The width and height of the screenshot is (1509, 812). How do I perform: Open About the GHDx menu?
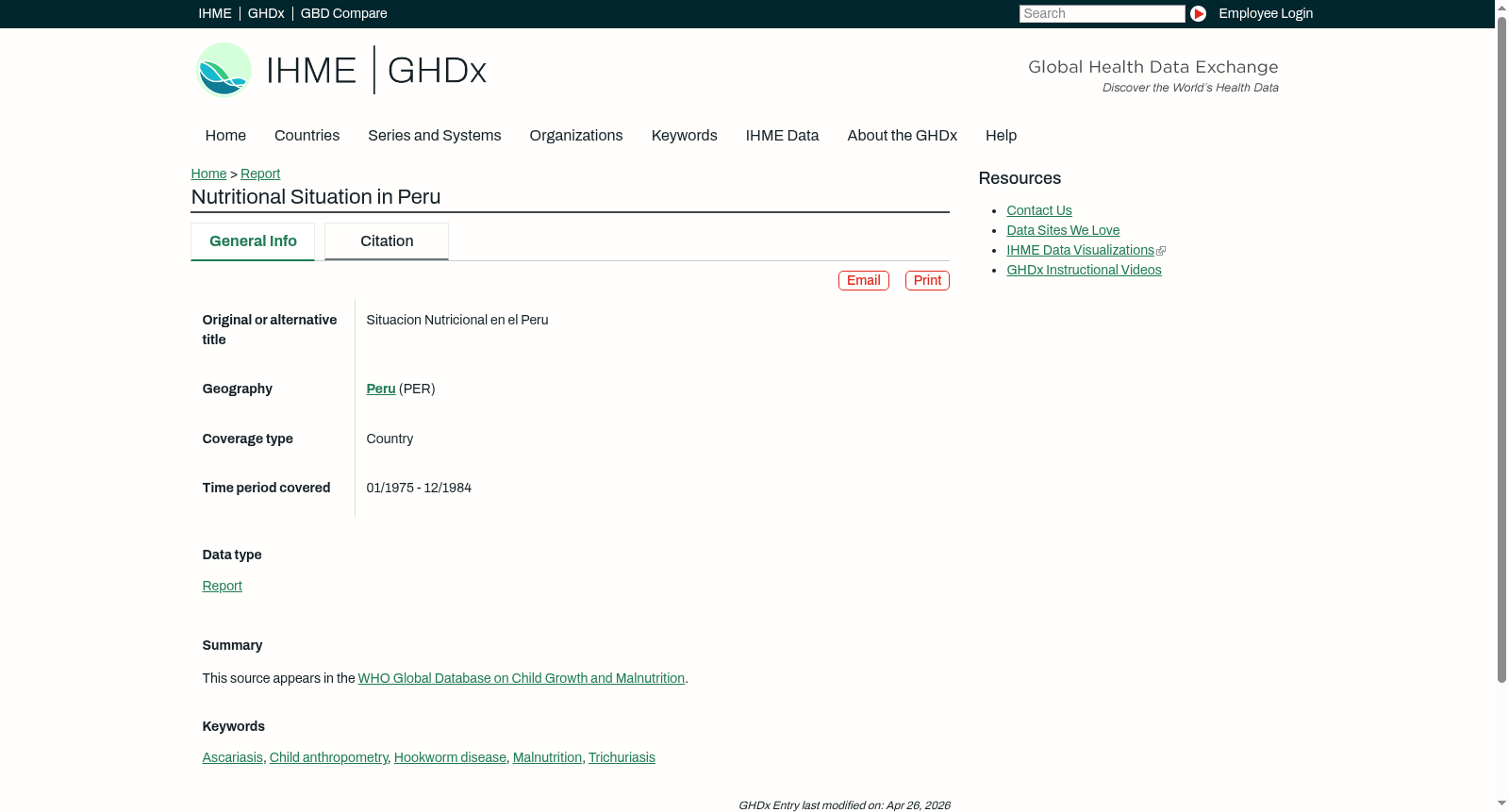(x=902, y=135)
